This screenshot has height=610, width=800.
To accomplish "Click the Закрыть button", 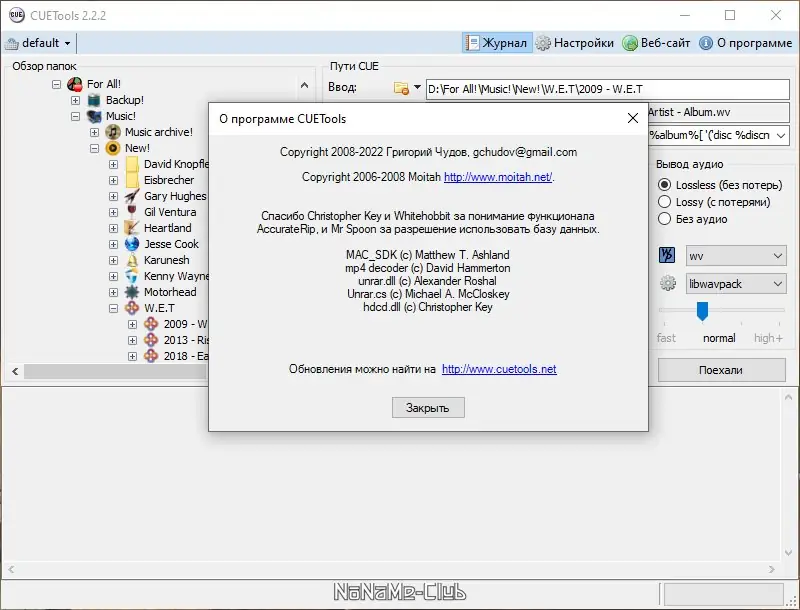I will coord(428,408).
